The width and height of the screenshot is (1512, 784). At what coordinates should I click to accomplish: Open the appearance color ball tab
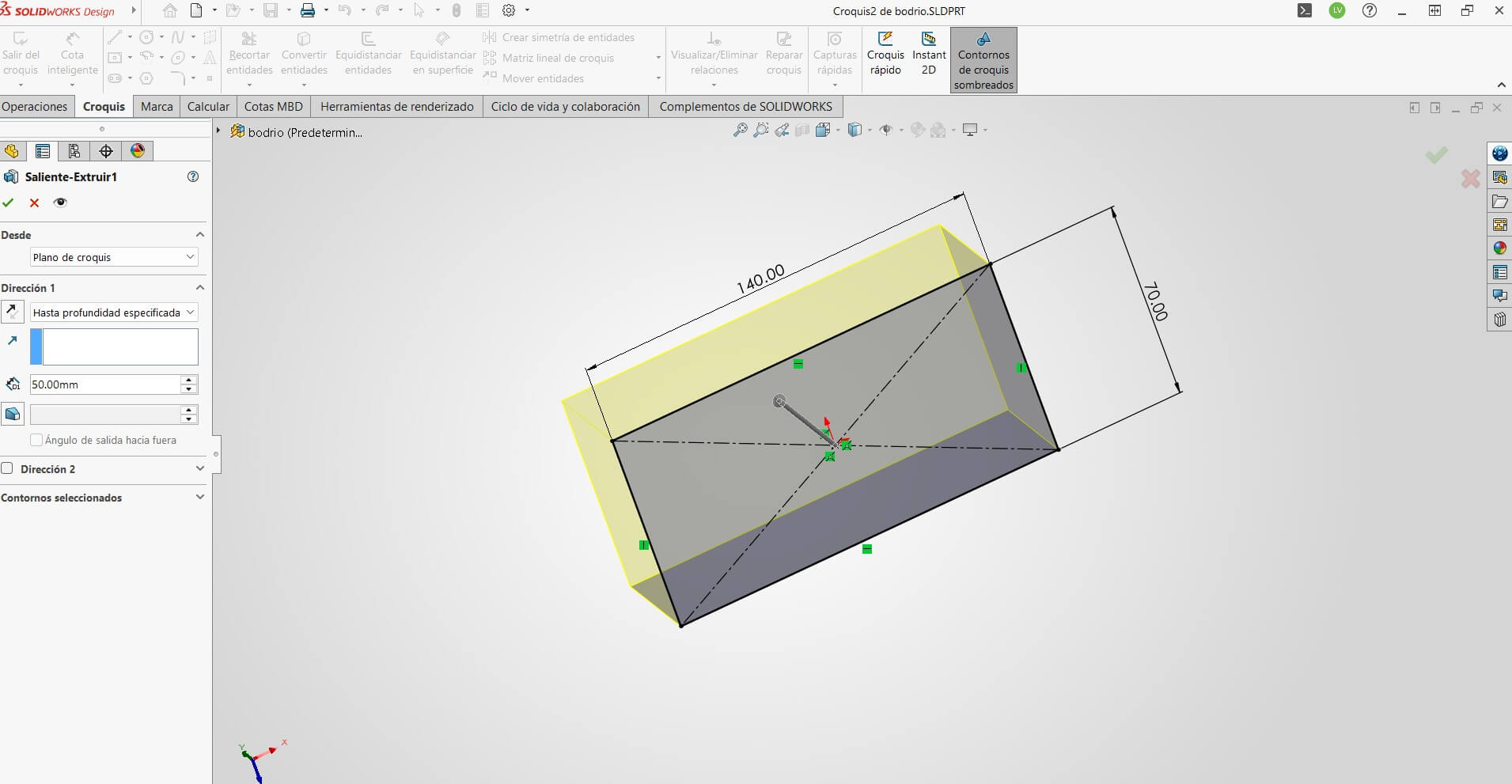[138, 151]
